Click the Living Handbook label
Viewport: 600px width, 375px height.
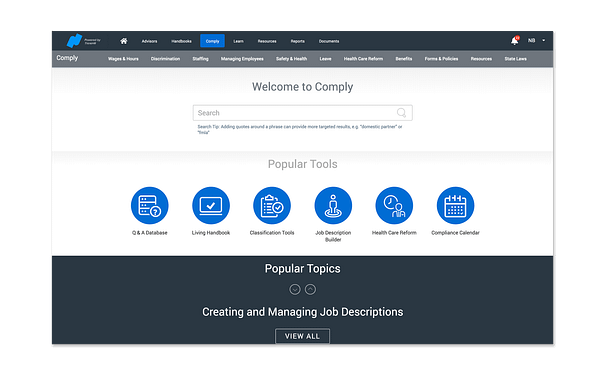tap(211, 233)
